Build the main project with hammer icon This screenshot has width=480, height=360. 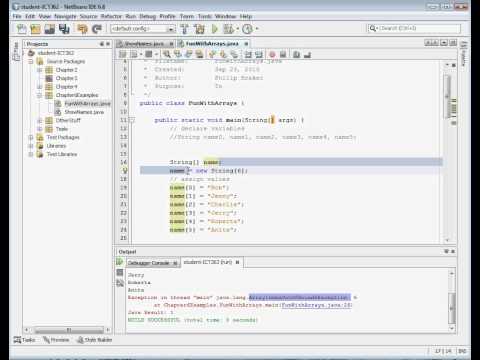[x=184, y=29]
